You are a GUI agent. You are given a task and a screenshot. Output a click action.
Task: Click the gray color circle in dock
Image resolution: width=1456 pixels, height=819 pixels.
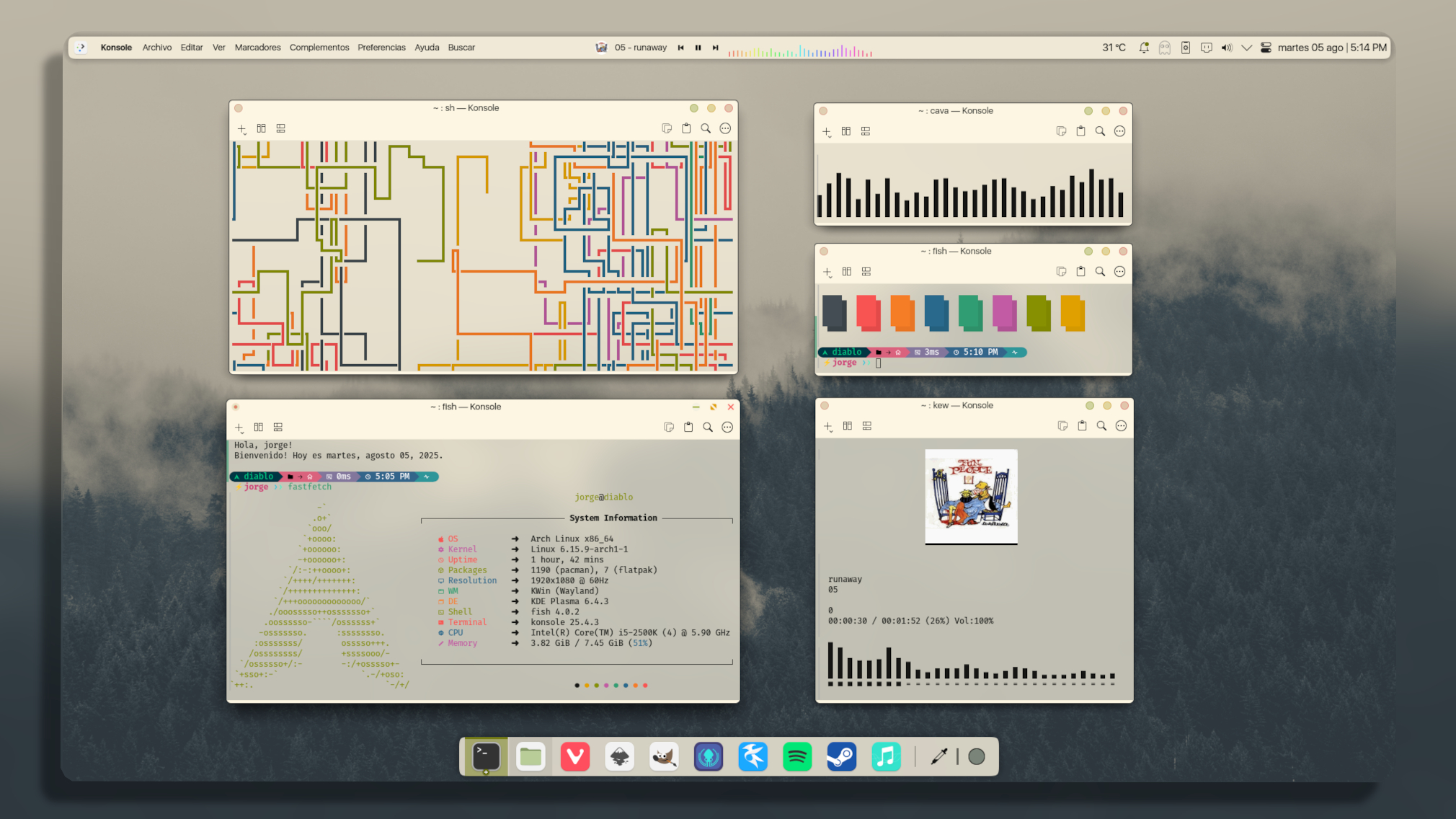977,756
